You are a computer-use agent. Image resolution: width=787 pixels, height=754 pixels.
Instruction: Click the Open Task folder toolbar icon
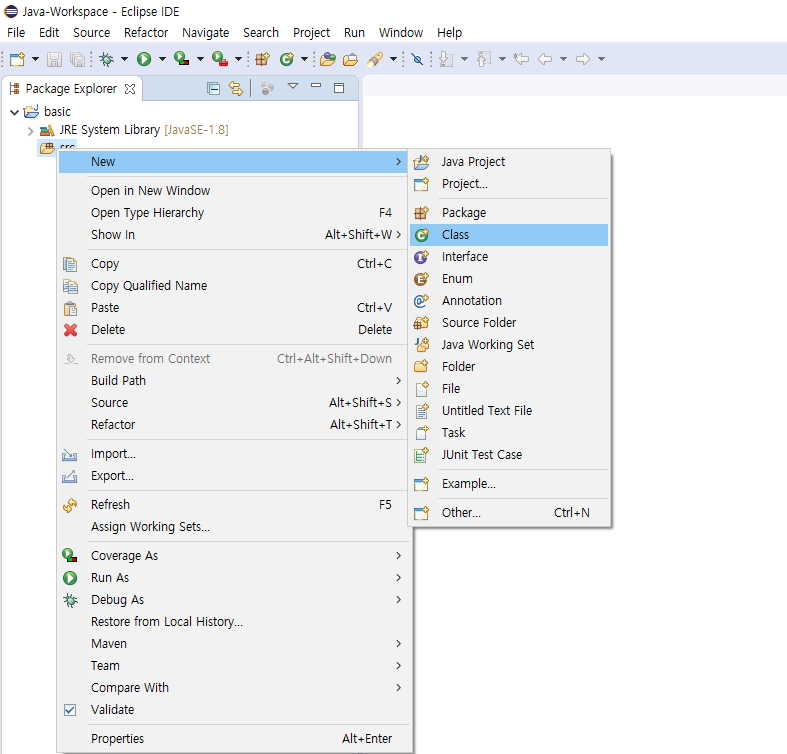[x=350, y=59]
